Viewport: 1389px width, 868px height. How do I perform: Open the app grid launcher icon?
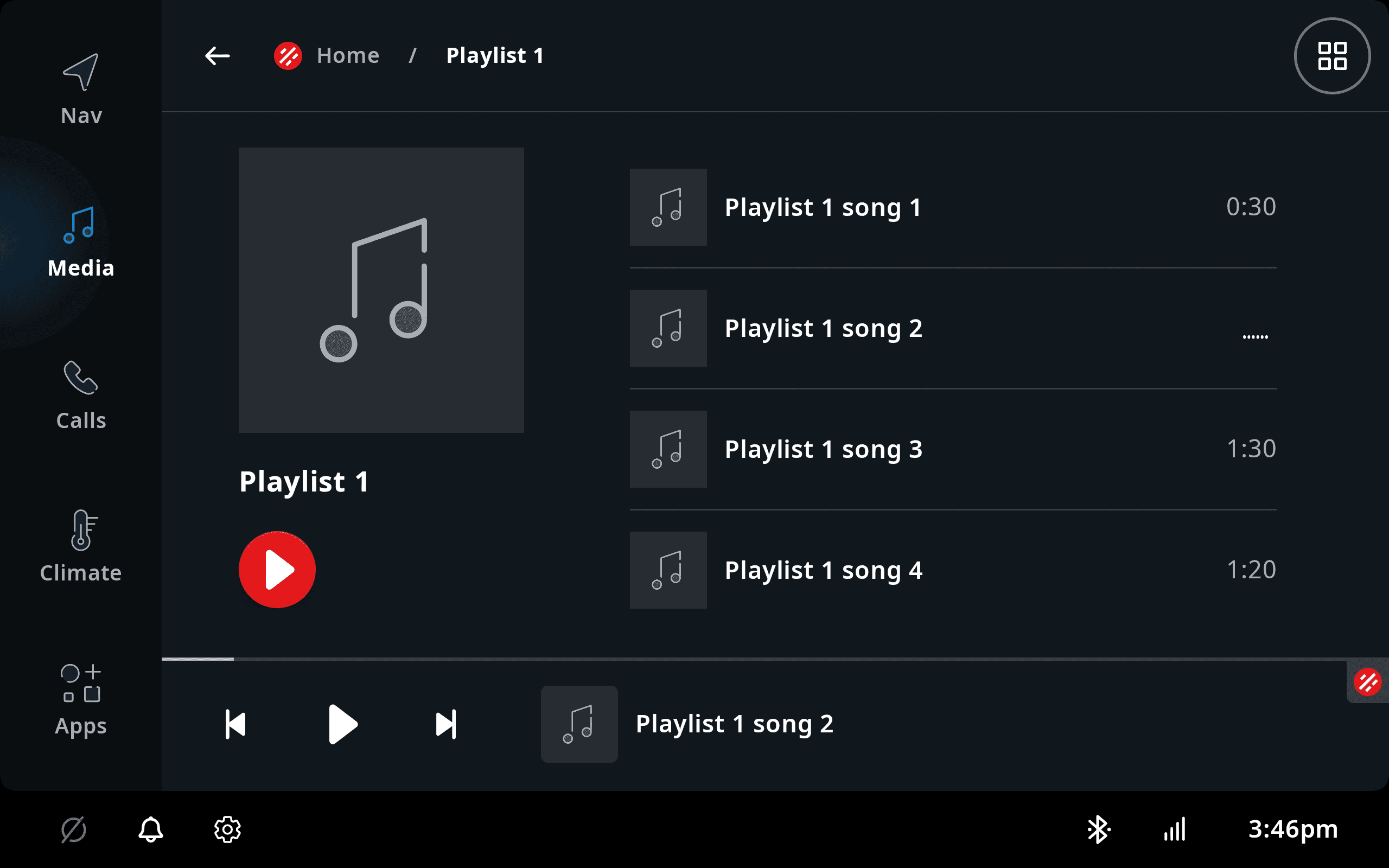1331,56
